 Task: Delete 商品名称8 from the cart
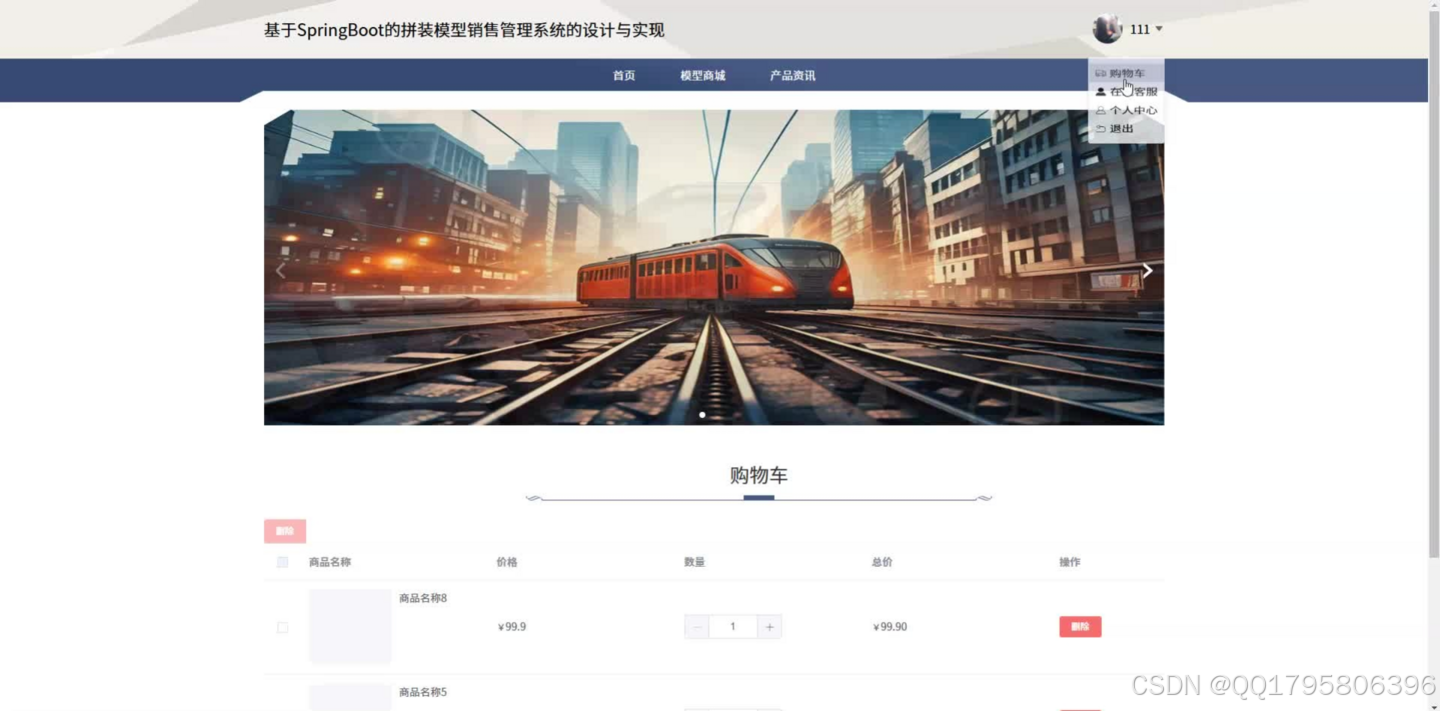(x=1080, y=627)
